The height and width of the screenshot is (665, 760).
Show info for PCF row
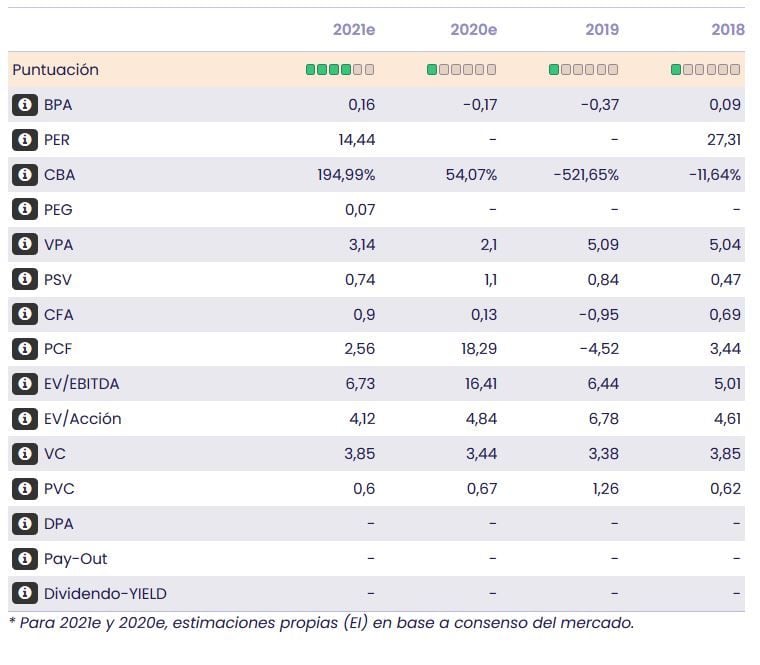click(x=24, y=350)
